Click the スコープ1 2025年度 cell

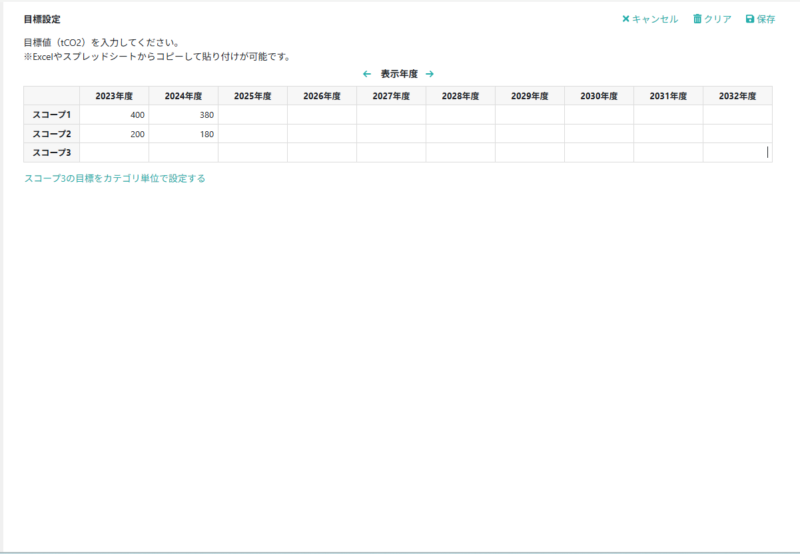click(253, 115)
